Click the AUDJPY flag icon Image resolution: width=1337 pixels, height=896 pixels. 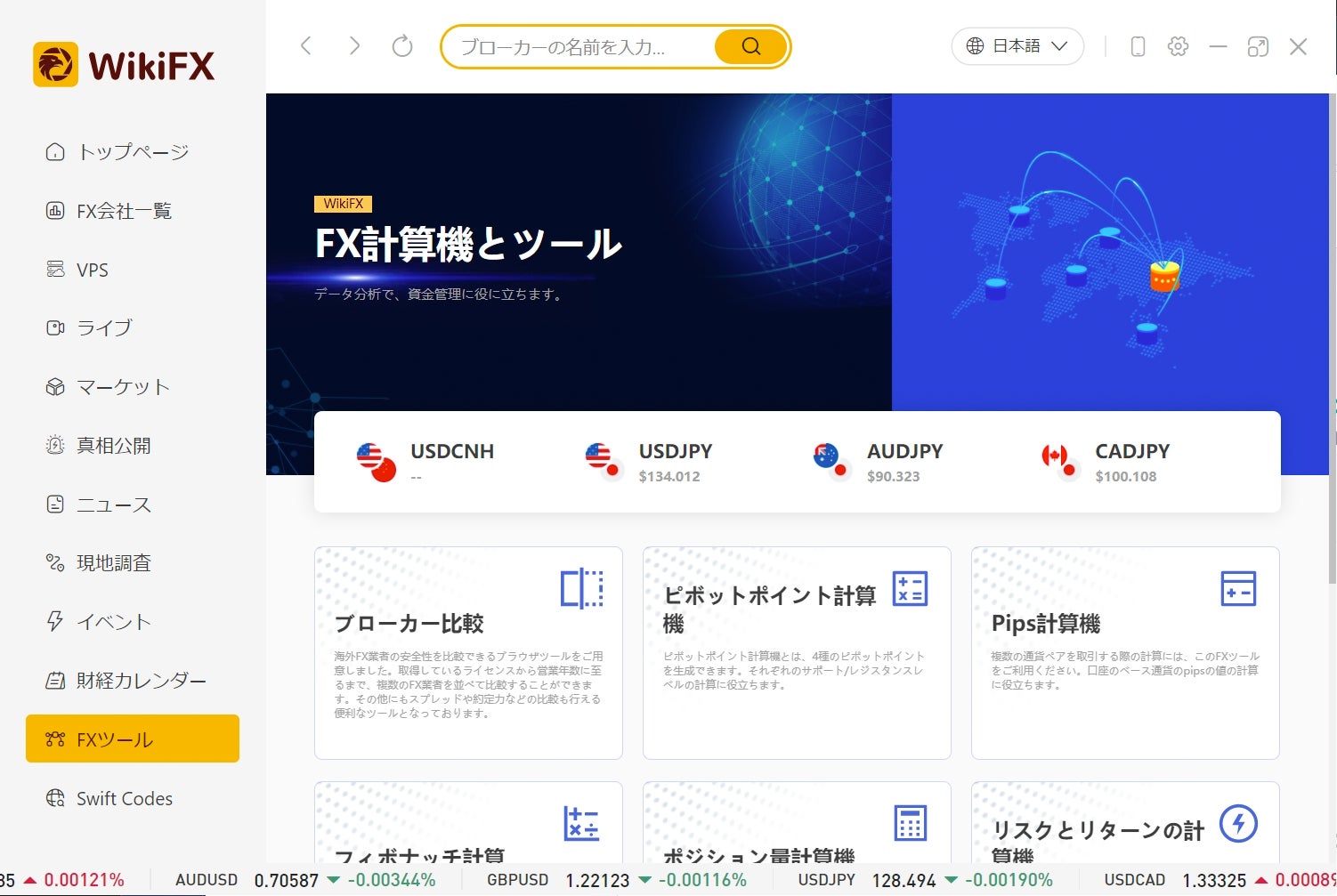pyautogui.click(x=832, y=462)
